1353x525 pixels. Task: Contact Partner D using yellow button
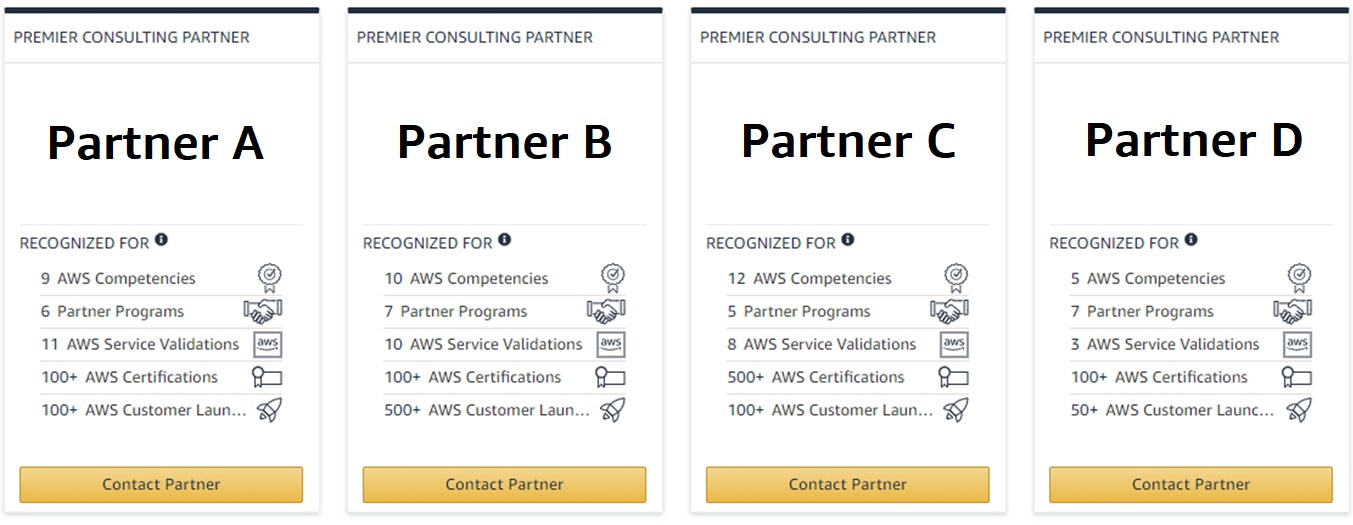1191,484
